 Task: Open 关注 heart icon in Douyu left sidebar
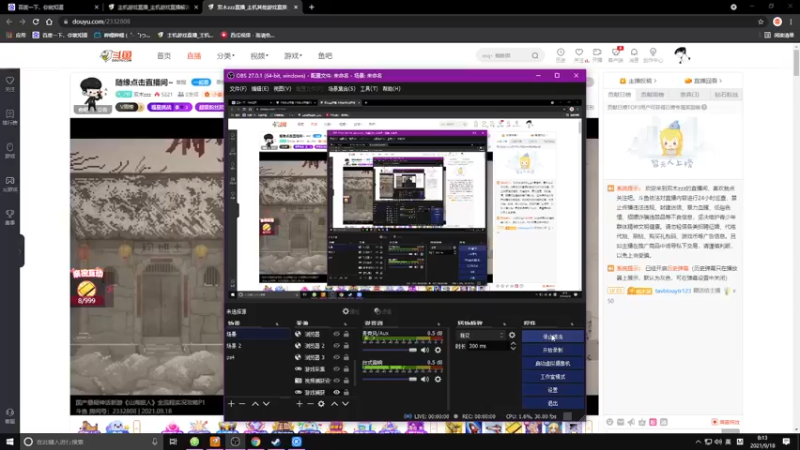[x=10, y=81]
